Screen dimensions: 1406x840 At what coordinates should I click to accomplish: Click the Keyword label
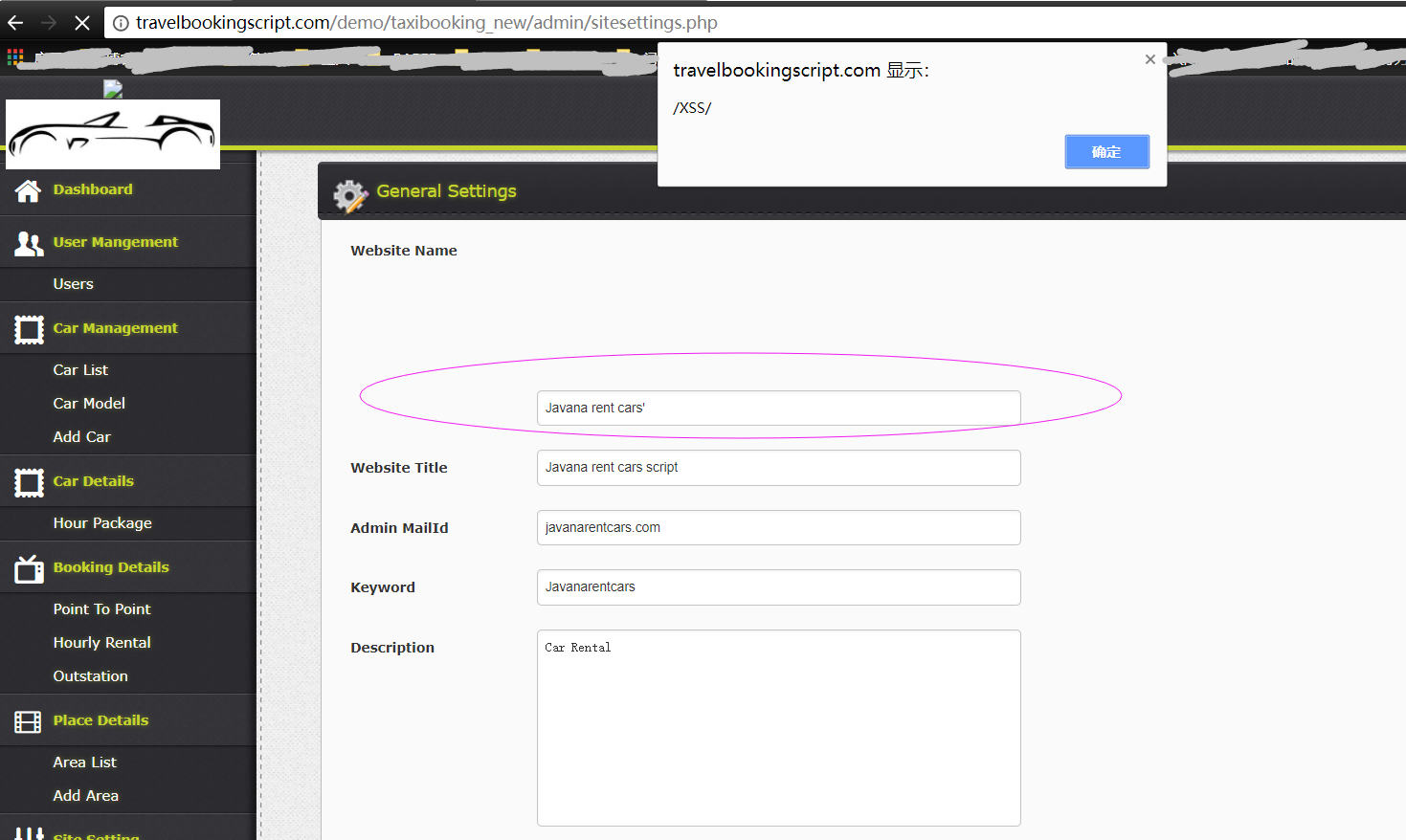[x=383, y=587]
